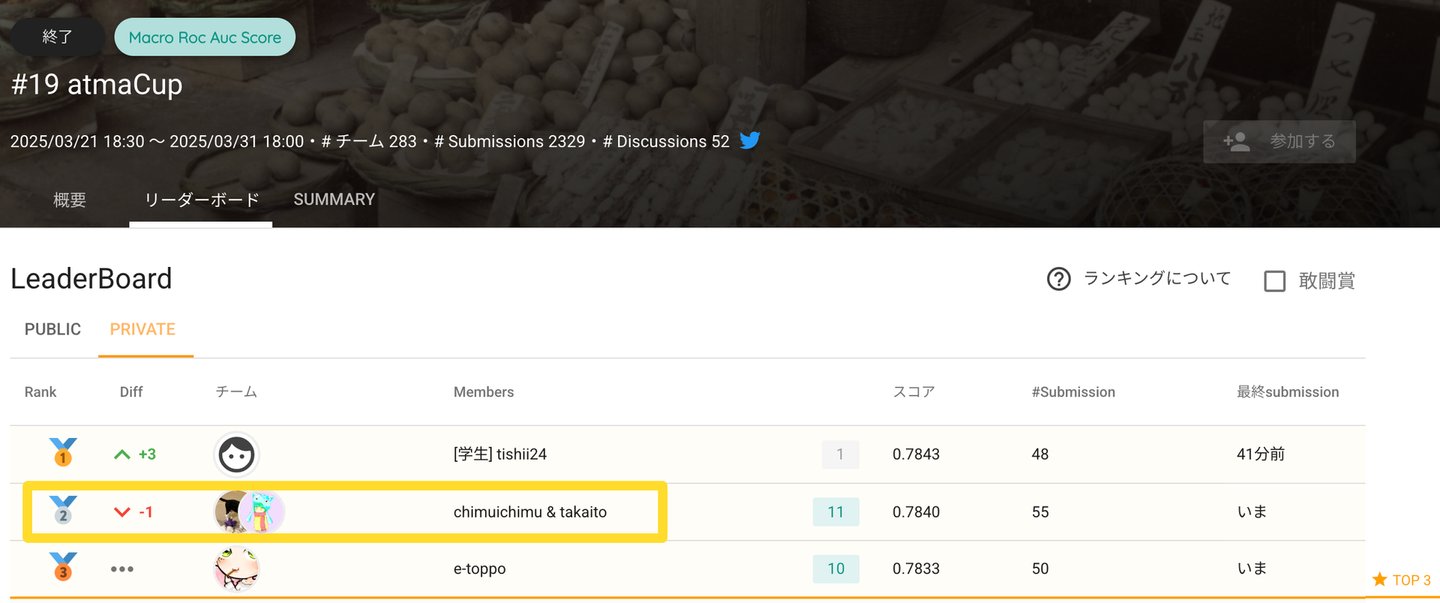Click the bronze medal rank 3 icon
Screen dimensions: 1440x603
tap(63, 568)
